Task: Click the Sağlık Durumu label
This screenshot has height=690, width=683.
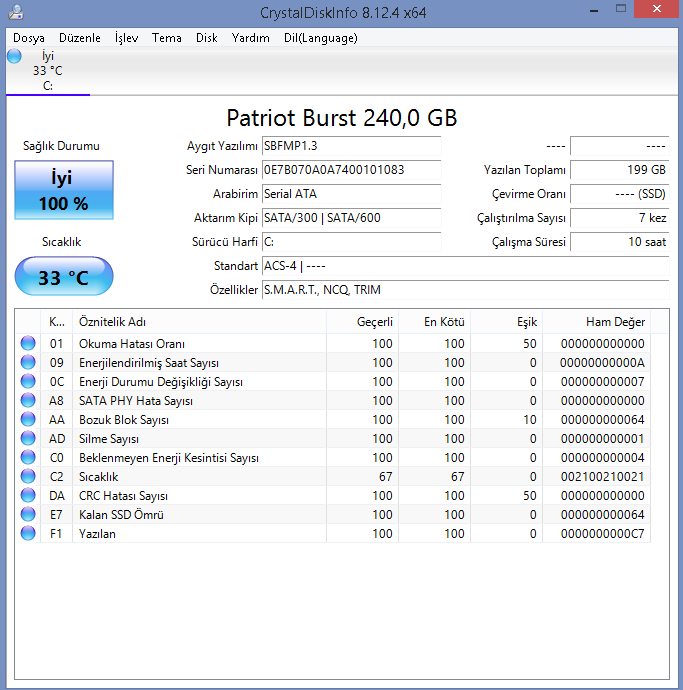Action: point(61,146)
